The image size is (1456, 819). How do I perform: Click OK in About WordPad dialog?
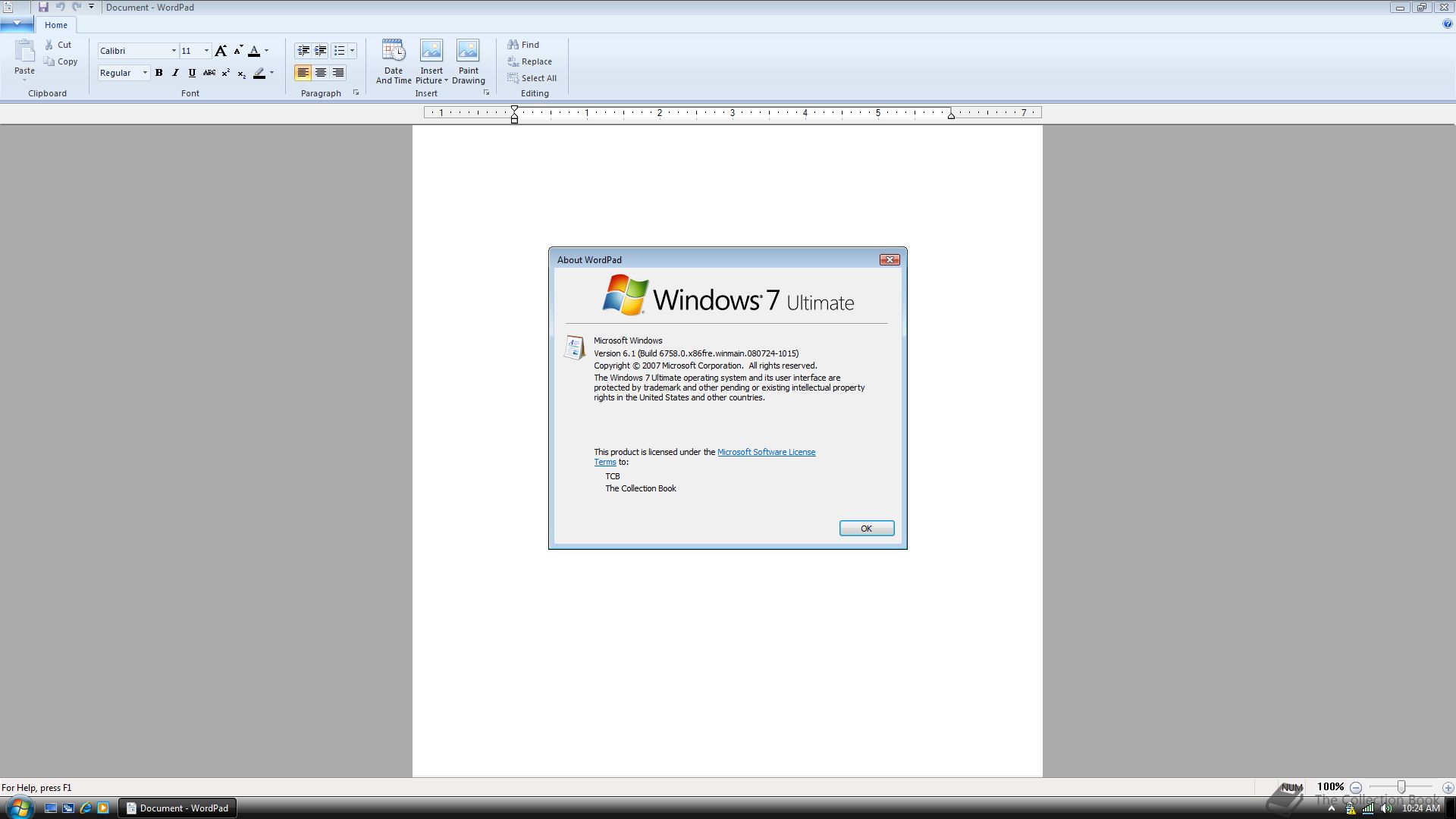pos(867,529)
